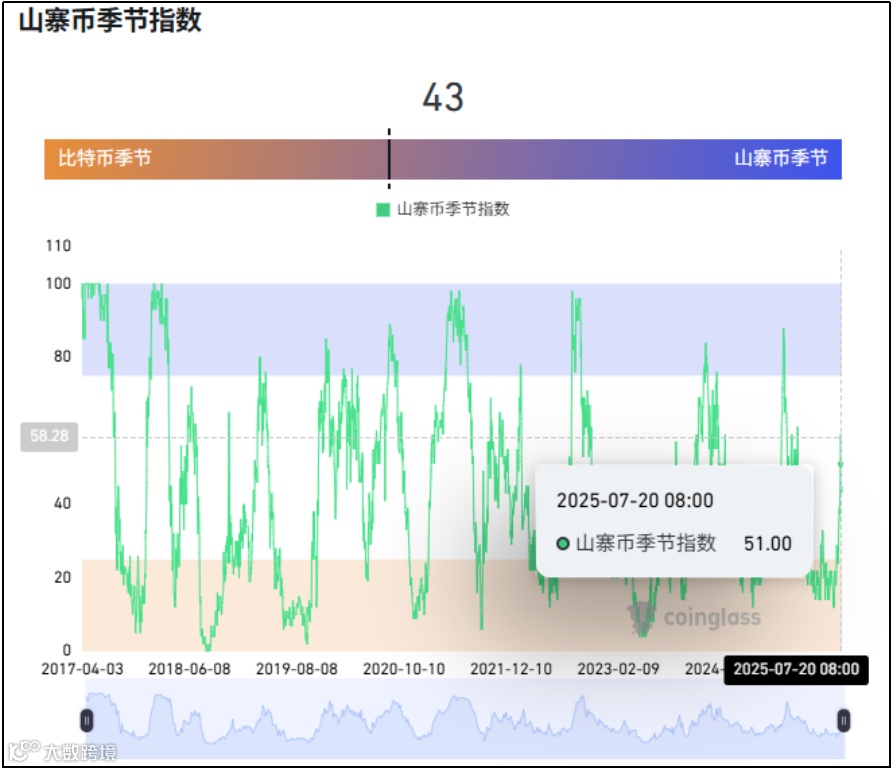Click the left range slider handle
Screen dimensions: 894x769
pos(87,721)
